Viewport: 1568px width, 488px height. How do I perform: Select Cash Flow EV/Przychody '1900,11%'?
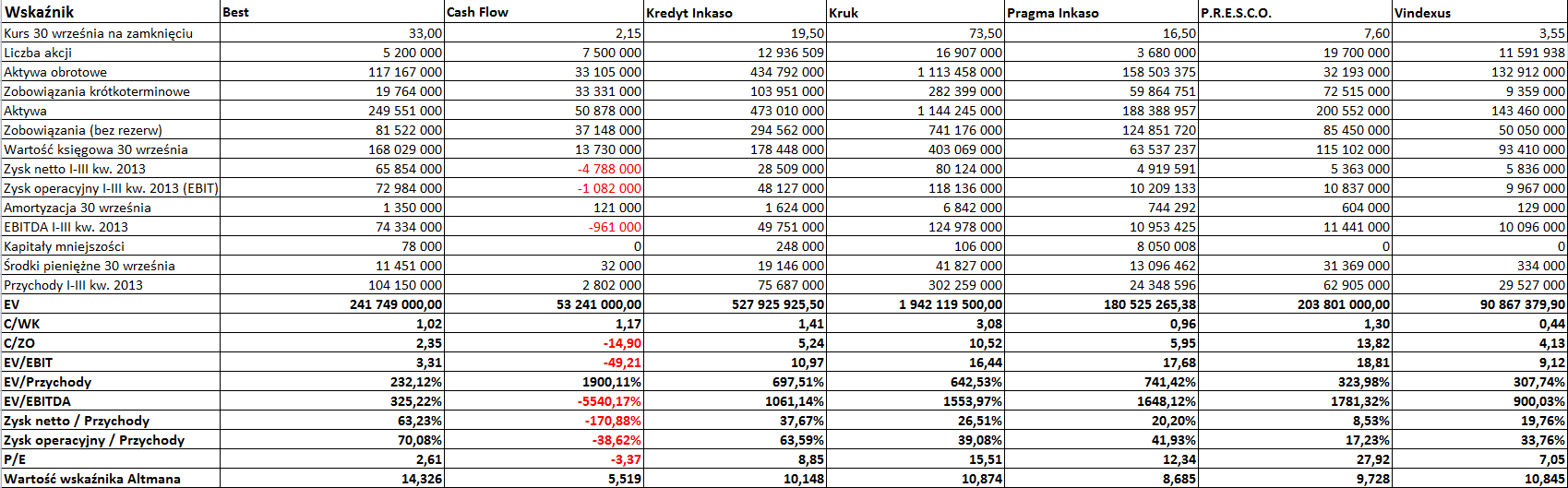[x=613, y=382]
